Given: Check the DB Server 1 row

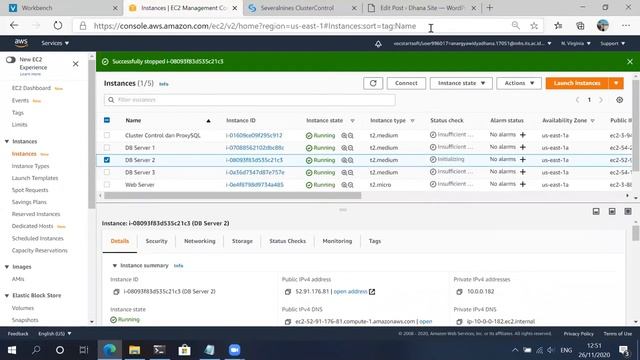Looking at the screenshot, I should click(x=107, y=148).
